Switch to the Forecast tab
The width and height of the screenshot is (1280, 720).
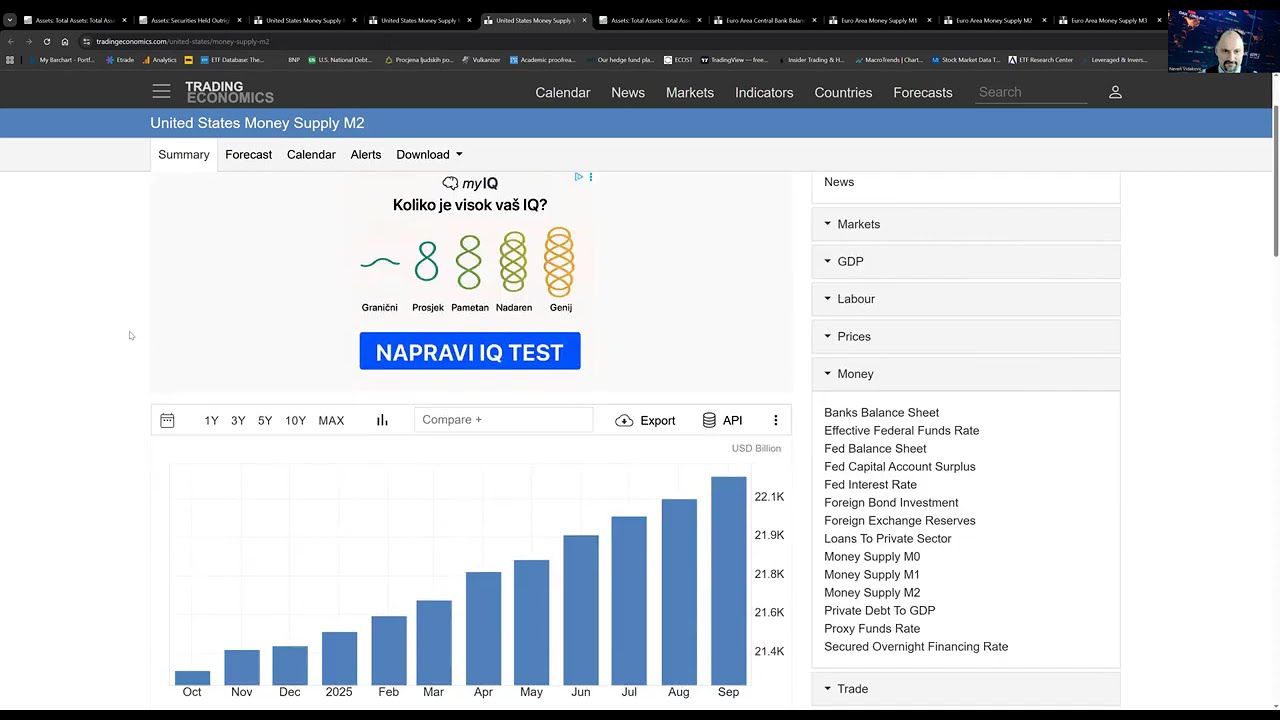(x=248, y=155)
